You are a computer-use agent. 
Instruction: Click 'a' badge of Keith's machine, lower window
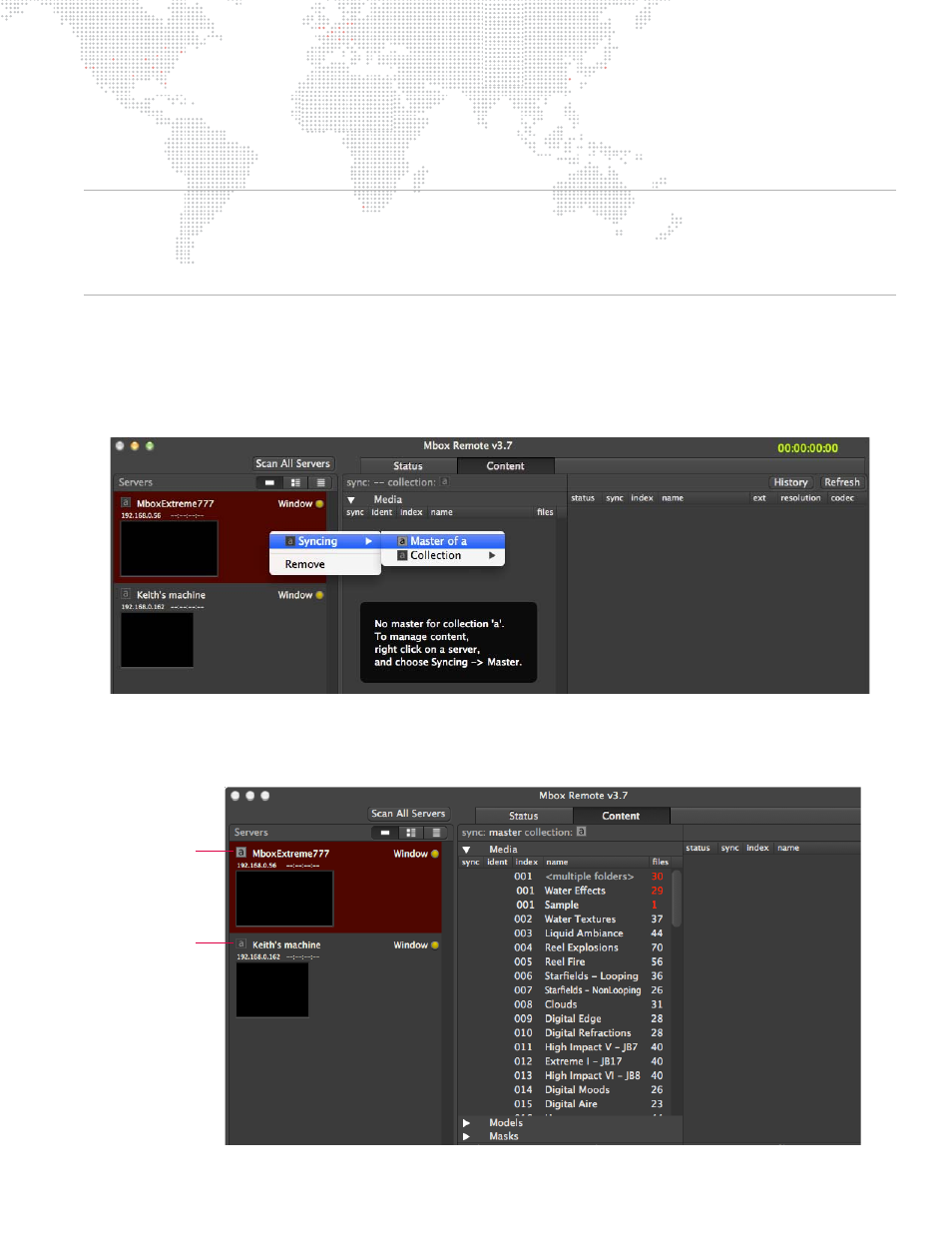coord(241,943)
